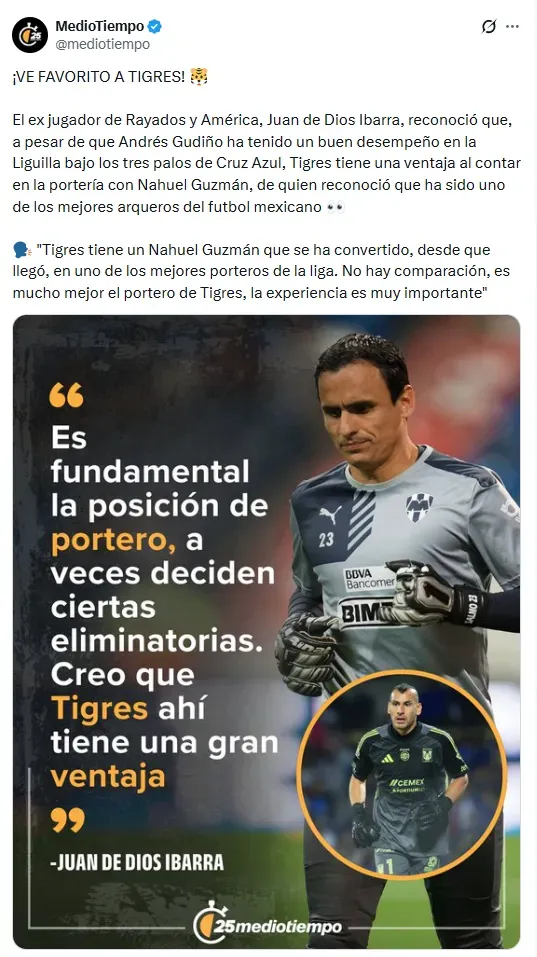This screenshot has height=957, width=537.
Task: Click the tiger emoji after the headline
Action: click(x=199, y=76)
